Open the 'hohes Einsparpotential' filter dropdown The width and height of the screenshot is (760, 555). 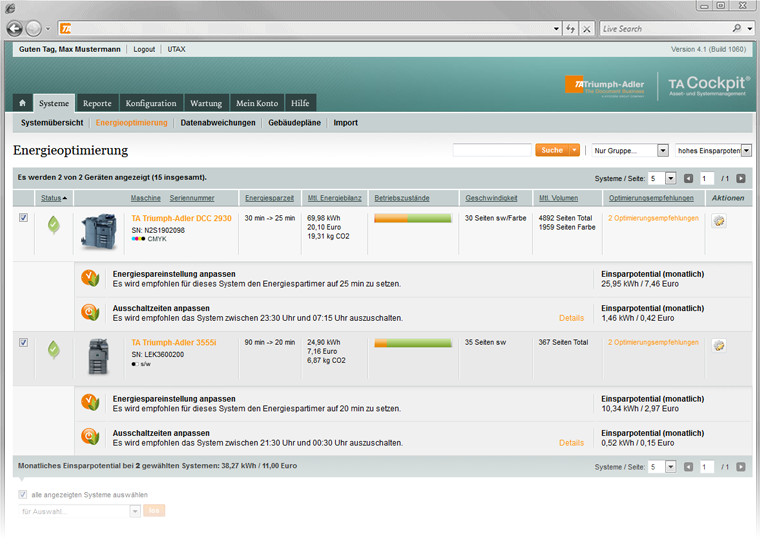point(713,150)
